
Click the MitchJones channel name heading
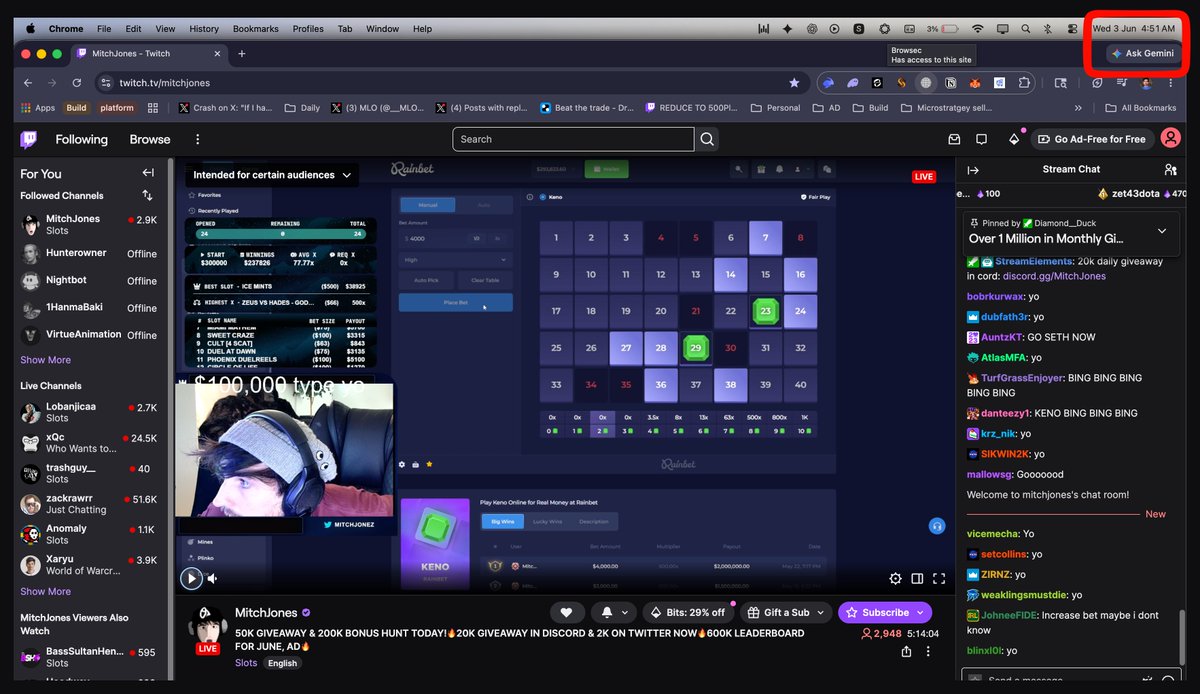click(x=267, y=612)
